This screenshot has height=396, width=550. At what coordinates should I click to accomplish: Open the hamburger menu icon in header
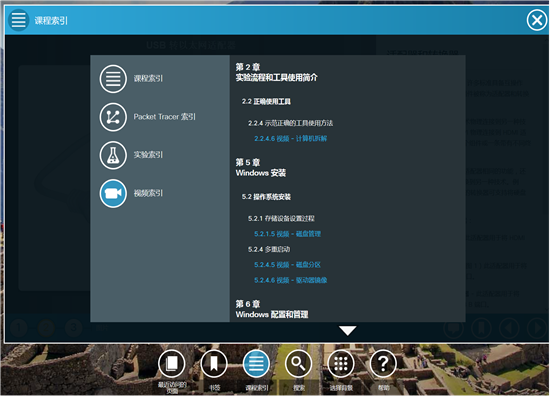(x=18, y=20)
